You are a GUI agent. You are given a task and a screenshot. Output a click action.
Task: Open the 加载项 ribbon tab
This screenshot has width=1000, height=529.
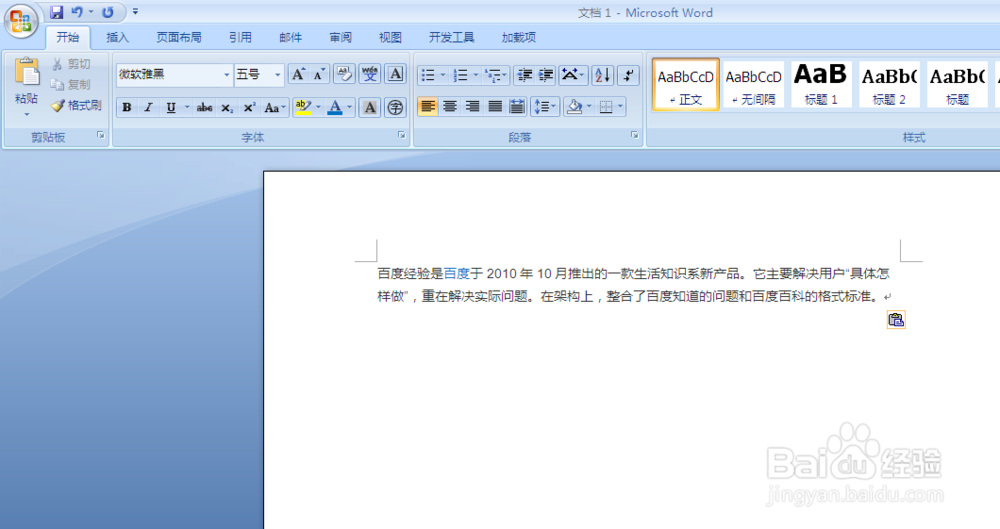click(518, 38)
